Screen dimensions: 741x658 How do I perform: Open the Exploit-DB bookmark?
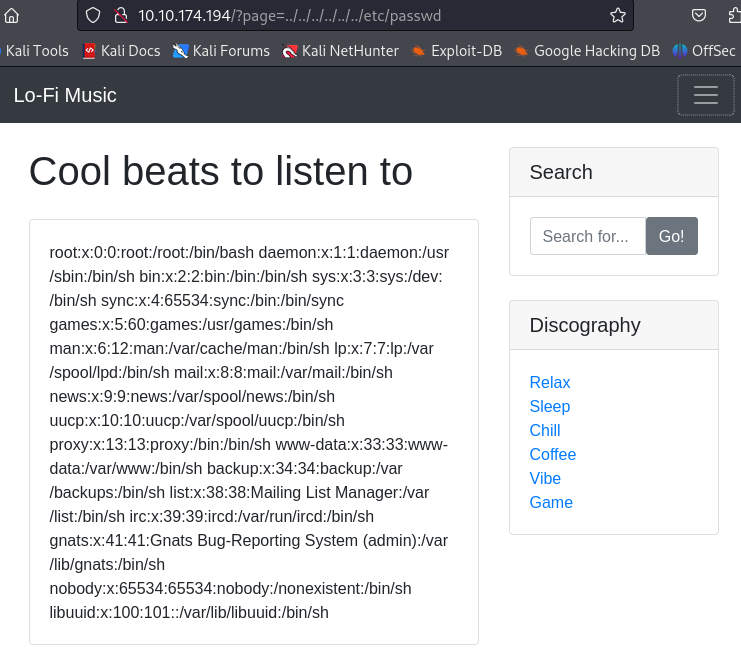click(x=457, y=51)
